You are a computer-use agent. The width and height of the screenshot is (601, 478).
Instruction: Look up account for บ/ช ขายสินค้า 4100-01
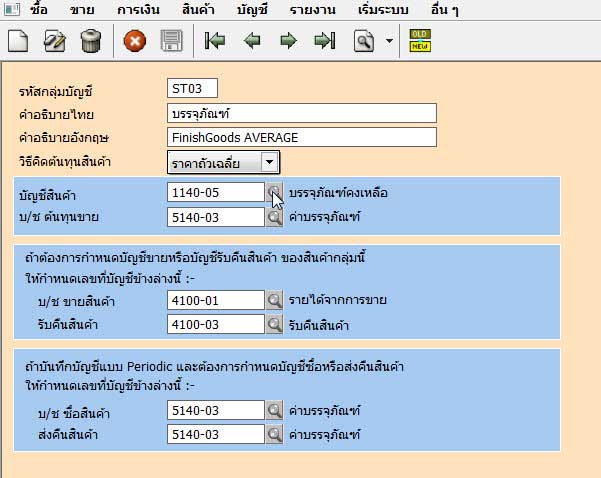point(274,300)
